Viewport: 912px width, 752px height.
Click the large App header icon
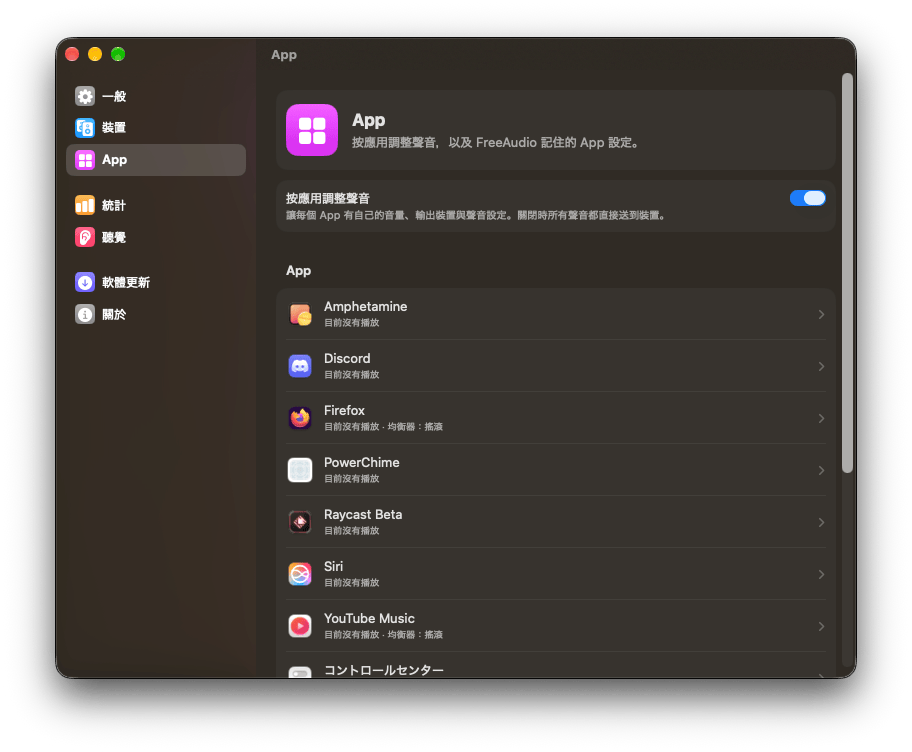pos(312,130)
